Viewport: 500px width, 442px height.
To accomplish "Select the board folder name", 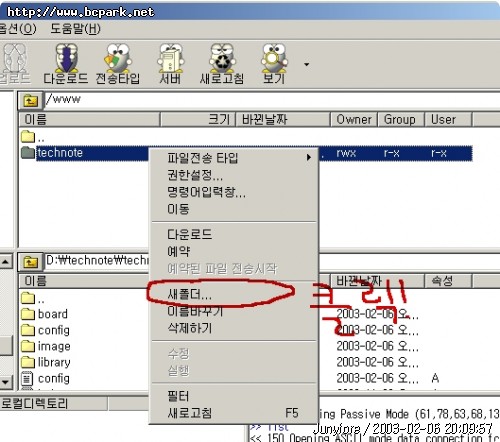I will coord(53,314).
